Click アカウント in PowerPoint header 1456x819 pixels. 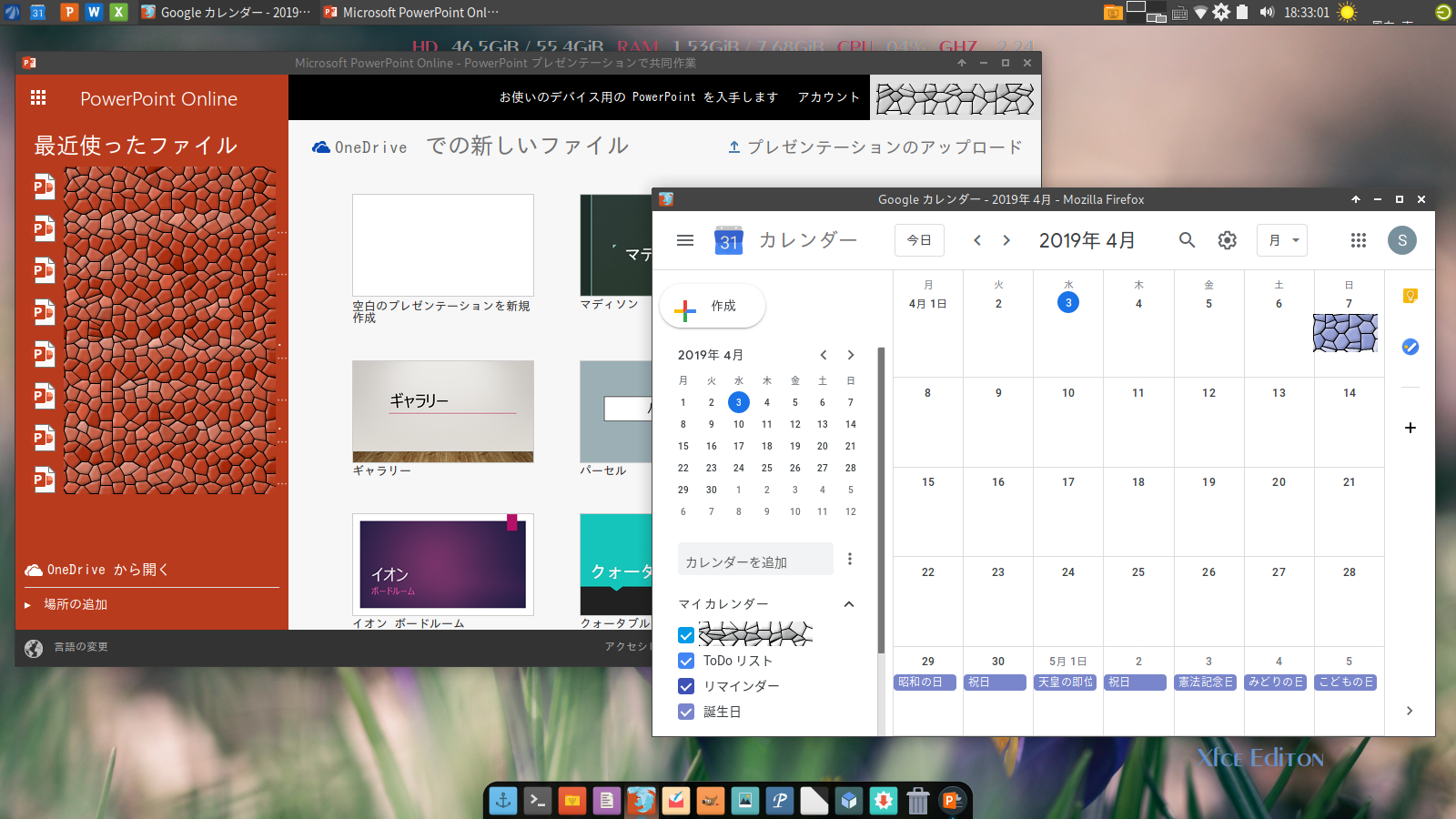(828, 97)
